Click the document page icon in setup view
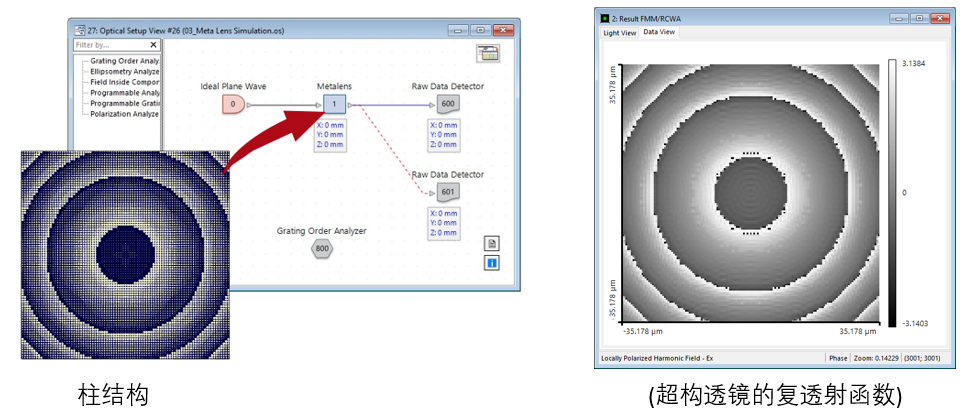Image resolution: width=969 pixels, height=417 pixels. click(492, 243)
